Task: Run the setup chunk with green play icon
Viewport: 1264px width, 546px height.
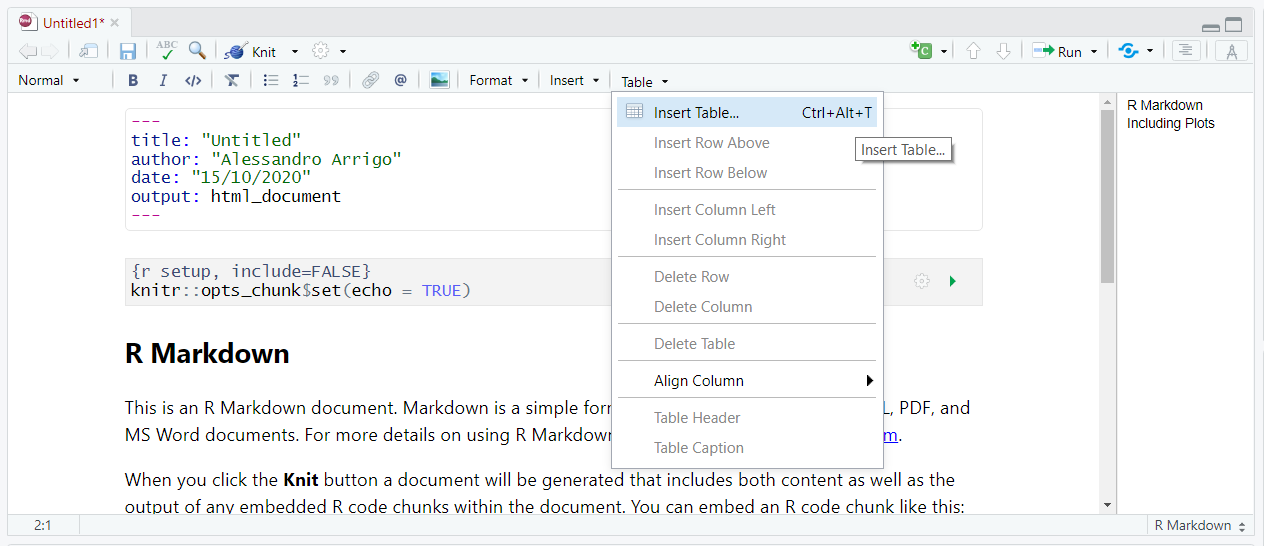Action: [952, 282]
